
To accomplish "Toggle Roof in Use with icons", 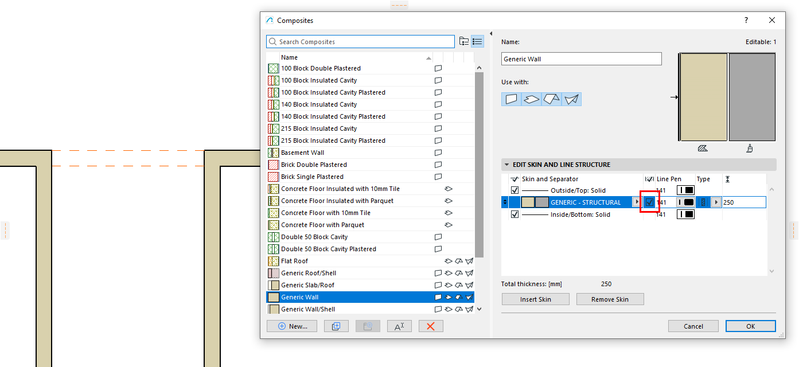I will pyautogui.click(x=551, y=99).
